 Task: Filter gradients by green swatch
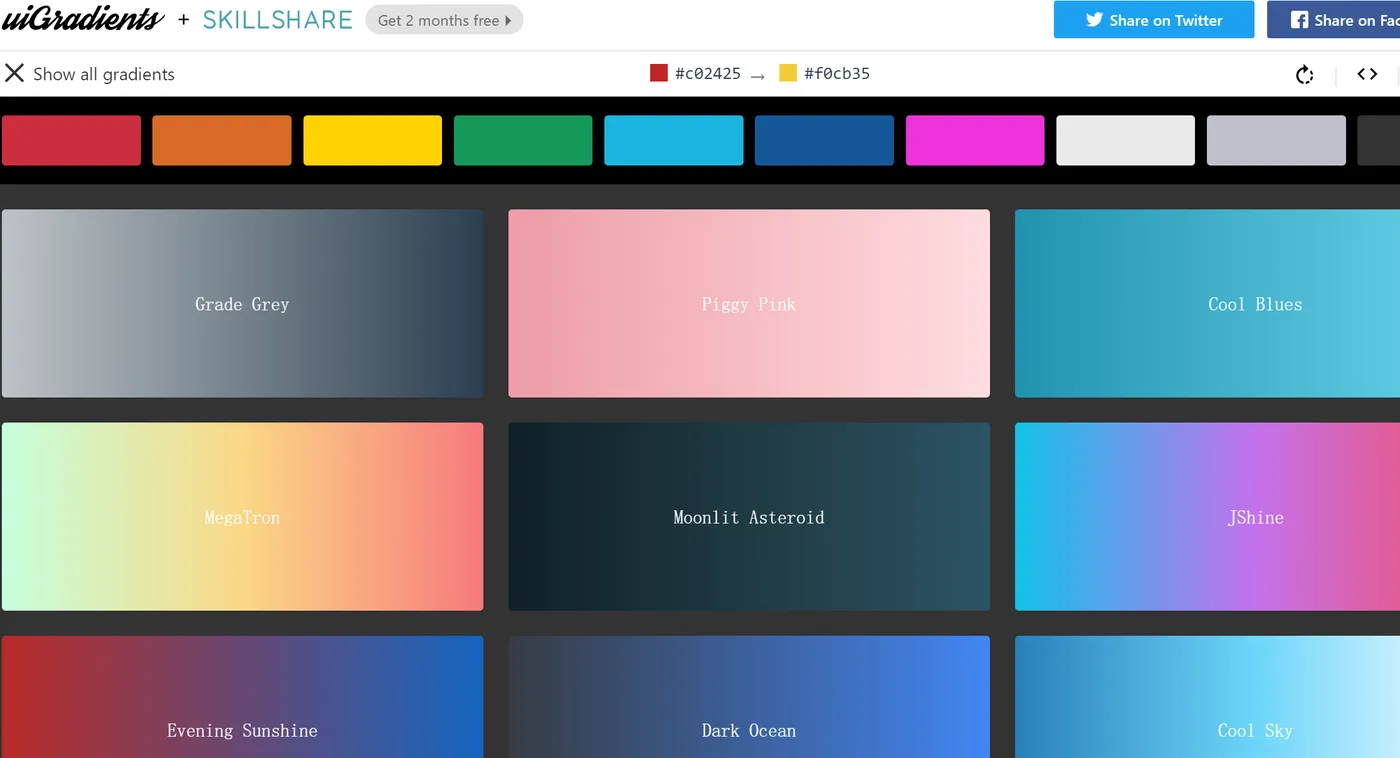pyautogui.click(x=523, y=140)
